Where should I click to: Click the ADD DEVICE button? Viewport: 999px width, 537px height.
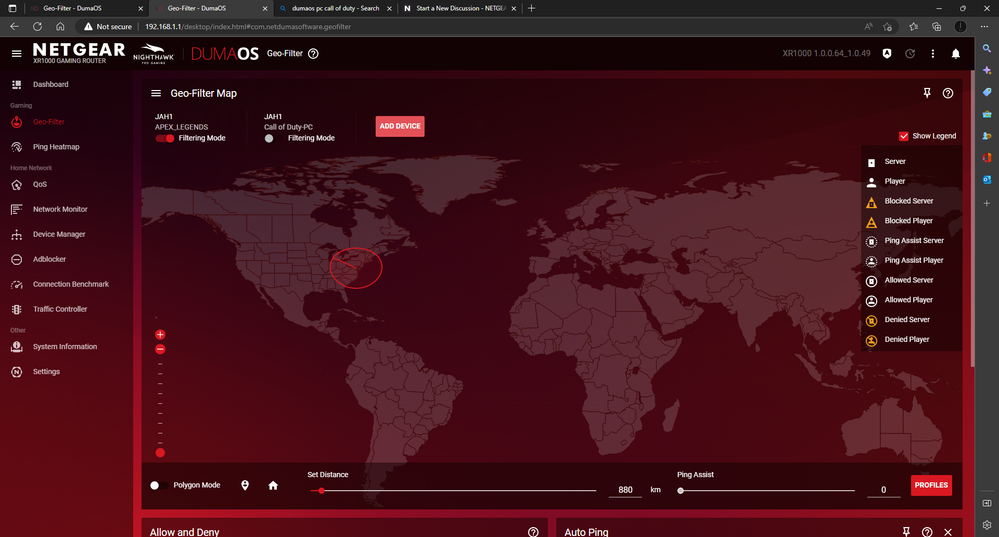point(399,126)
